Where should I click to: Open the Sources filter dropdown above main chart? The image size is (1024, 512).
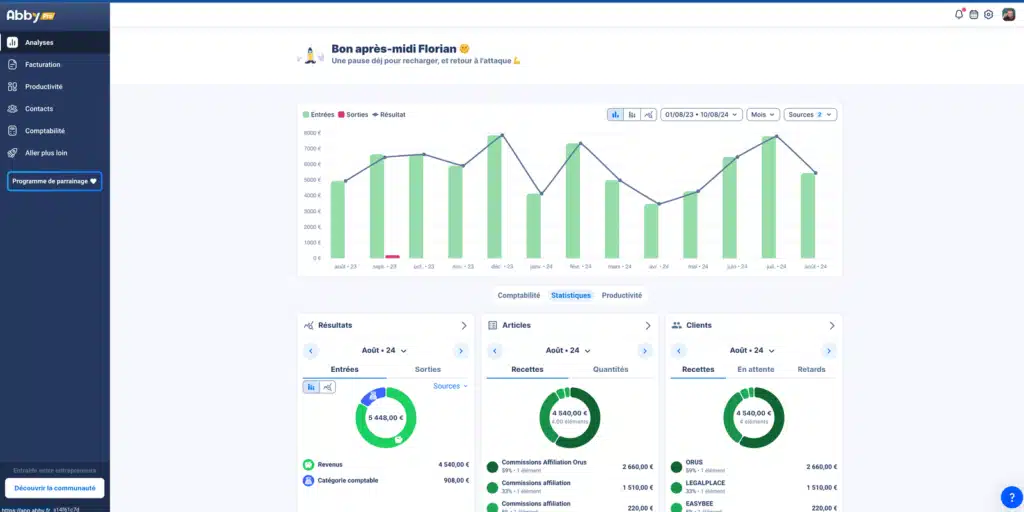(x=809, y=115)
